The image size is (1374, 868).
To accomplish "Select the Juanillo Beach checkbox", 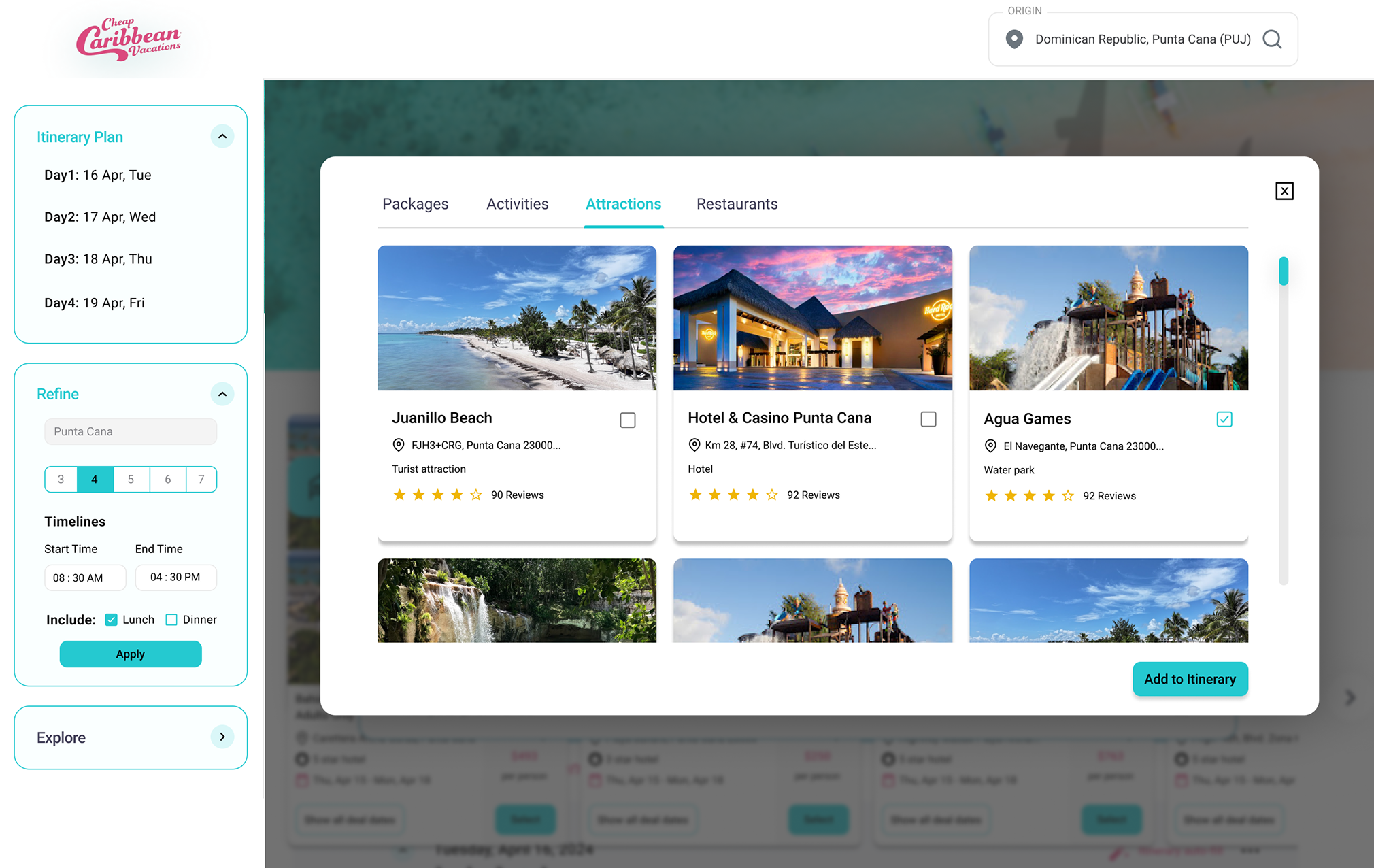I will click(x=628, y=420).
